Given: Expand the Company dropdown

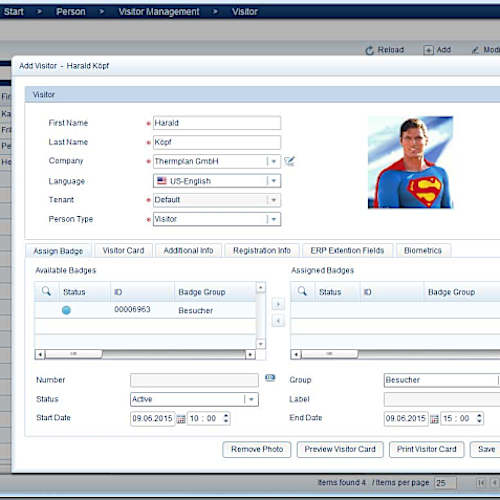Looking at the screenshot, I should [x=274, y=162].
